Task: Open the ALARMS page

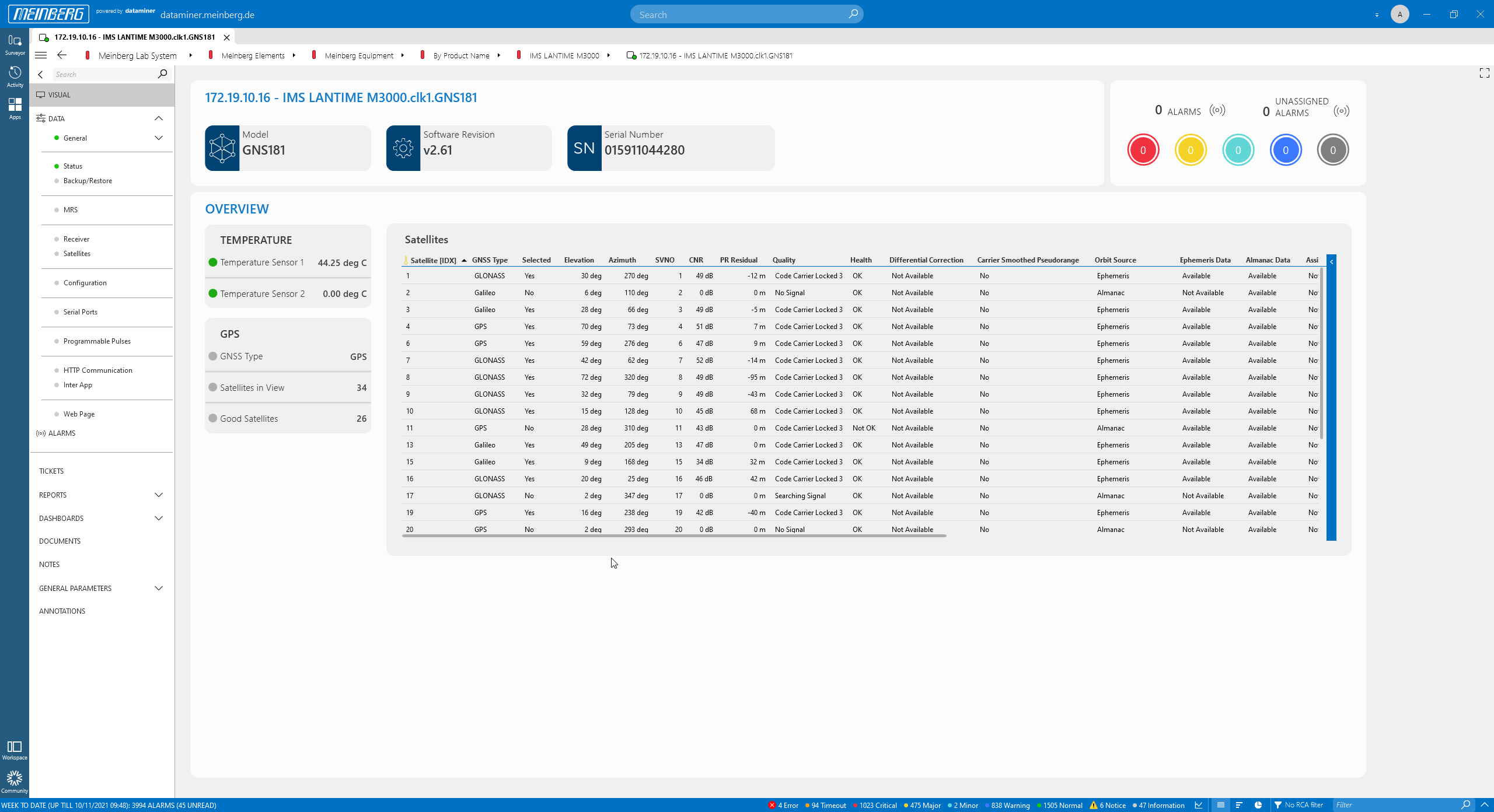Action: 61,433
